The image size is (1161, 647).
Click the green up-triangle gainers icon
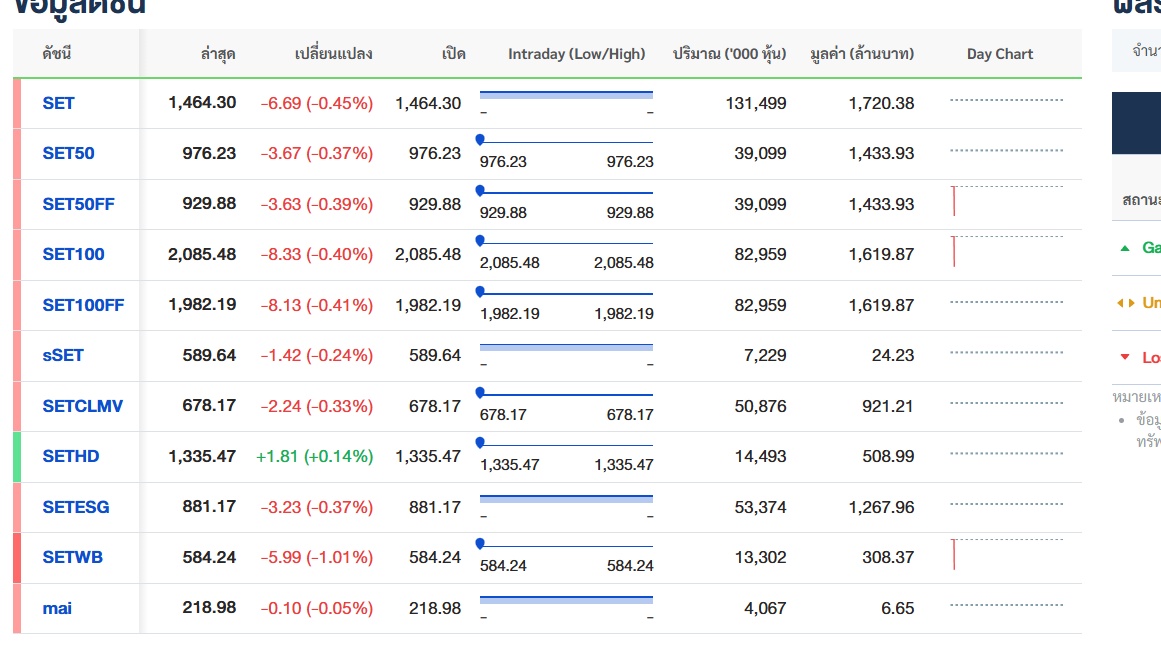(1125, 248)
